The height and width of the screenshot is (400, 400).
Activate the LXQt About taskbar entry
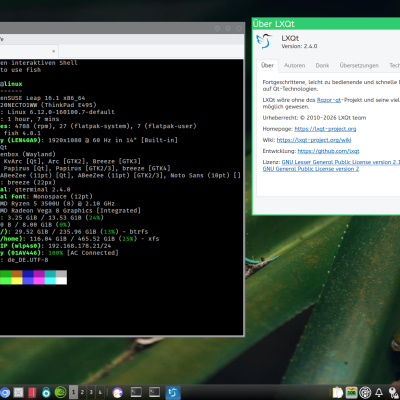tap(173, 392)
